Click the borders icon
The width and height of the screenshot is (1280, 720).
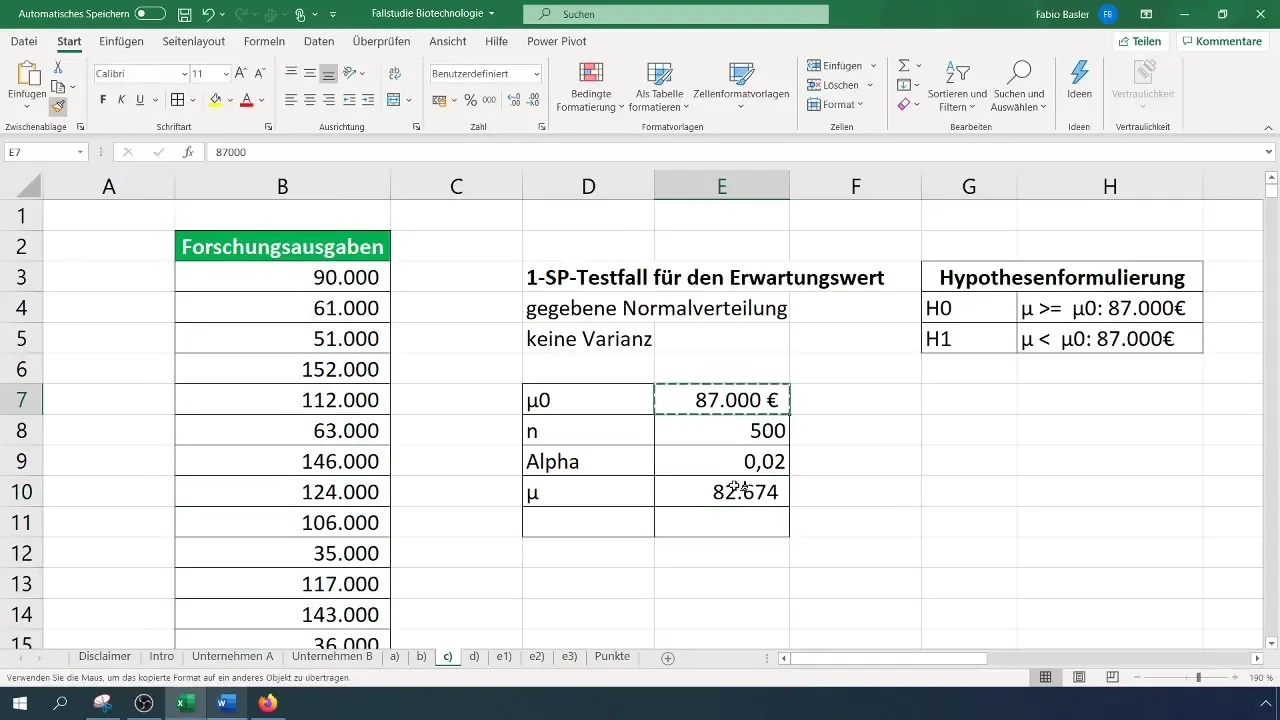(x=177, y=100)
